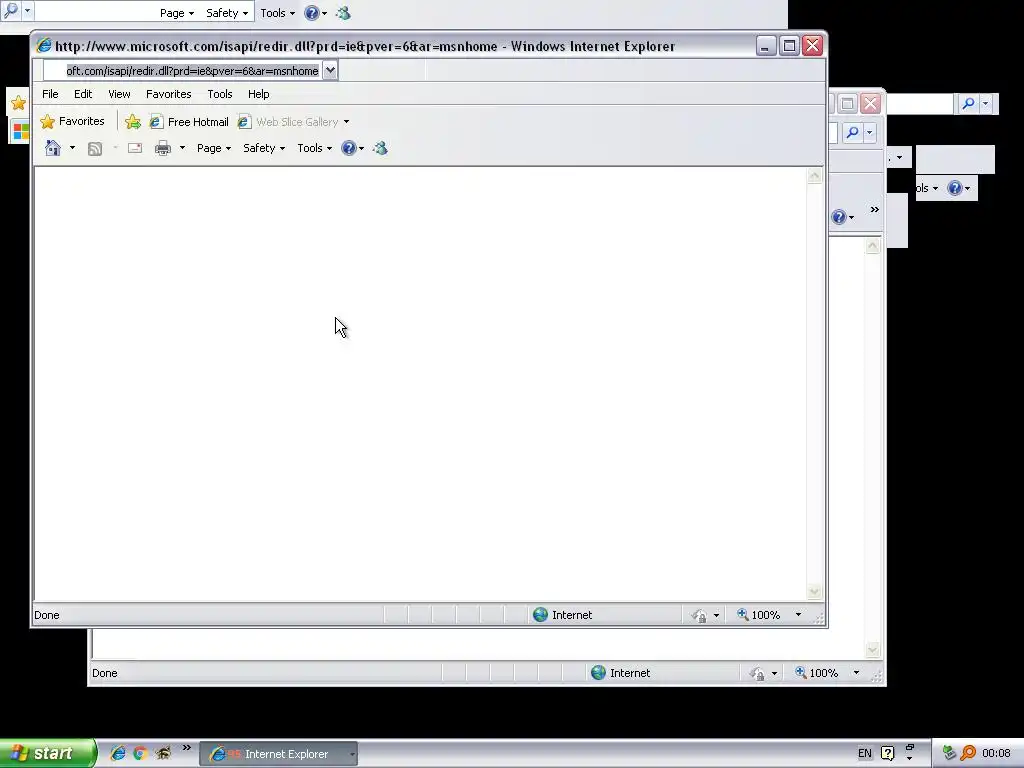Launch Google Chrome from Quick Launch
1024x768 pixels.
(140, 753)
